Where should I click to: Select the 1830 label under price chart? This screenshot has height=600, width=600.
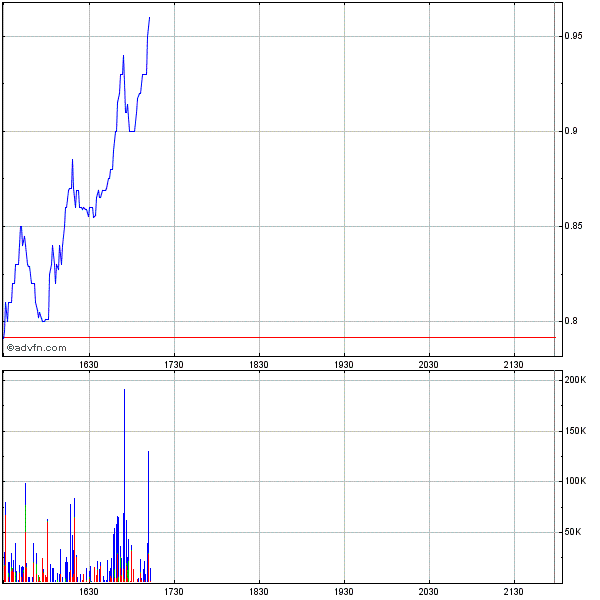coord(259,365)
